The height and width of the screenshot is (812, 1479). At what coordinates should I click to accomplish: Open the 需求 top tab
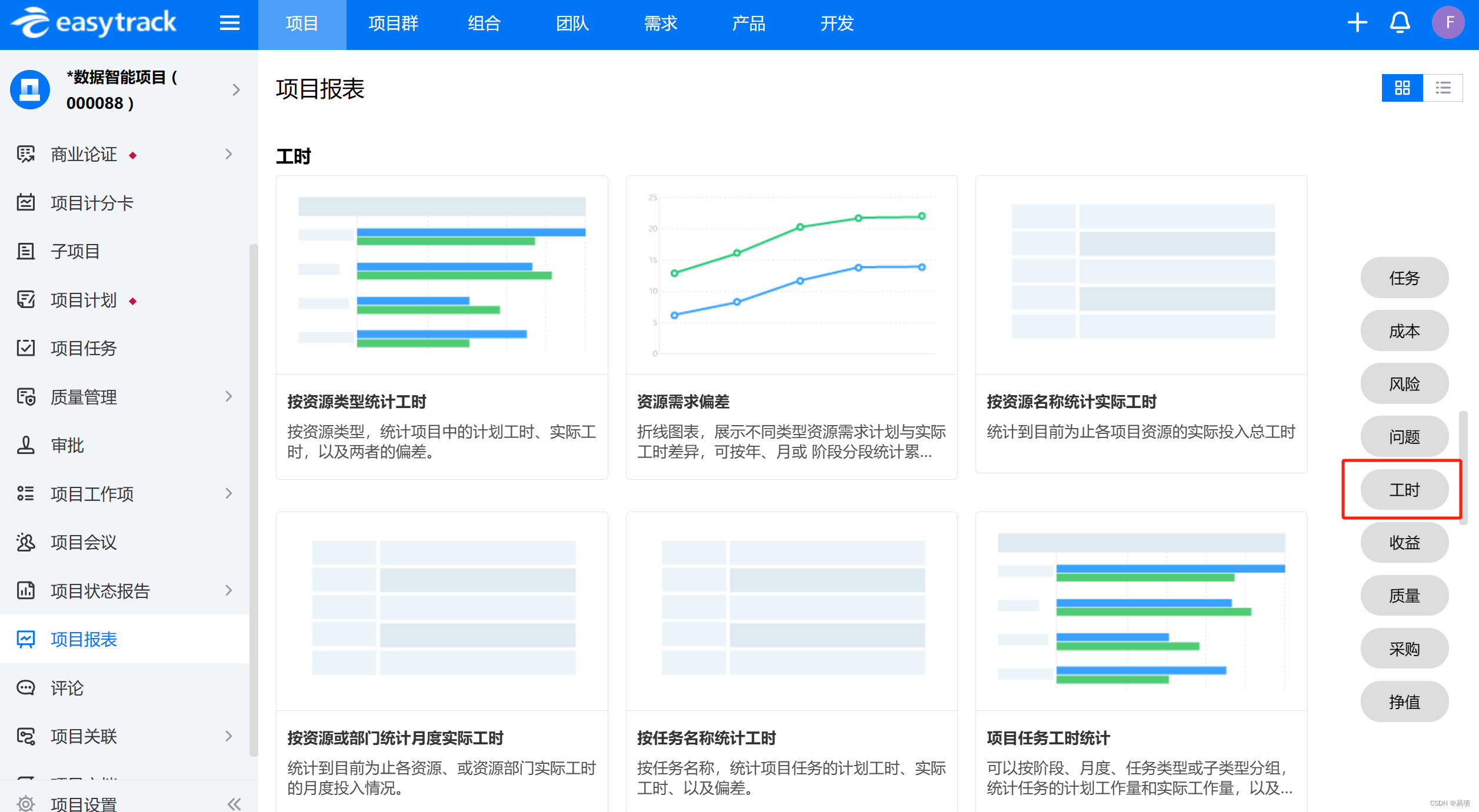coord(661,24)
